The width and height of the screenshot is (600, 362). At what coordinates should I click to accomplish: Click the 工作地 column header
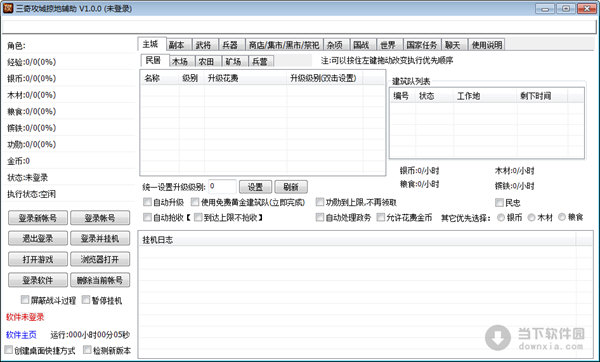486,96
